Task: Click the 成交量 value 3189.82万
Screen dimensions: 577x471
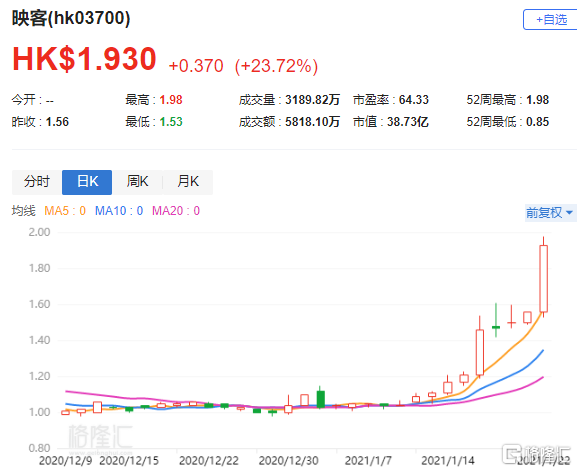Action: 312,100
